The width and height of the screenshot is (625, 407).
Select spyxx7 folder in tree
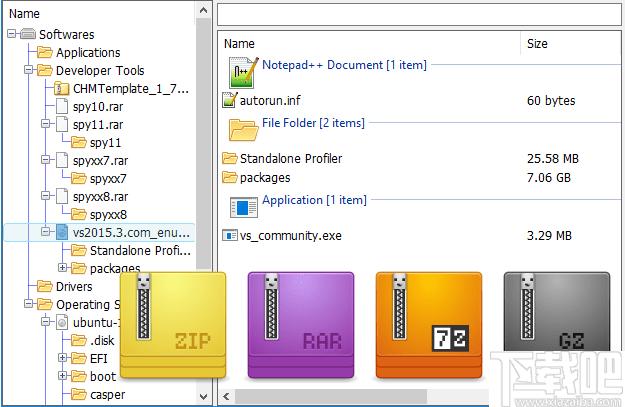108,179
